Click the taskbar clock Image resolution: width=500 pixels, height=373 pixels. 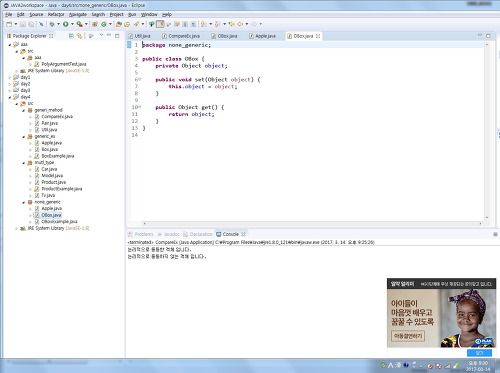[478, 366]
